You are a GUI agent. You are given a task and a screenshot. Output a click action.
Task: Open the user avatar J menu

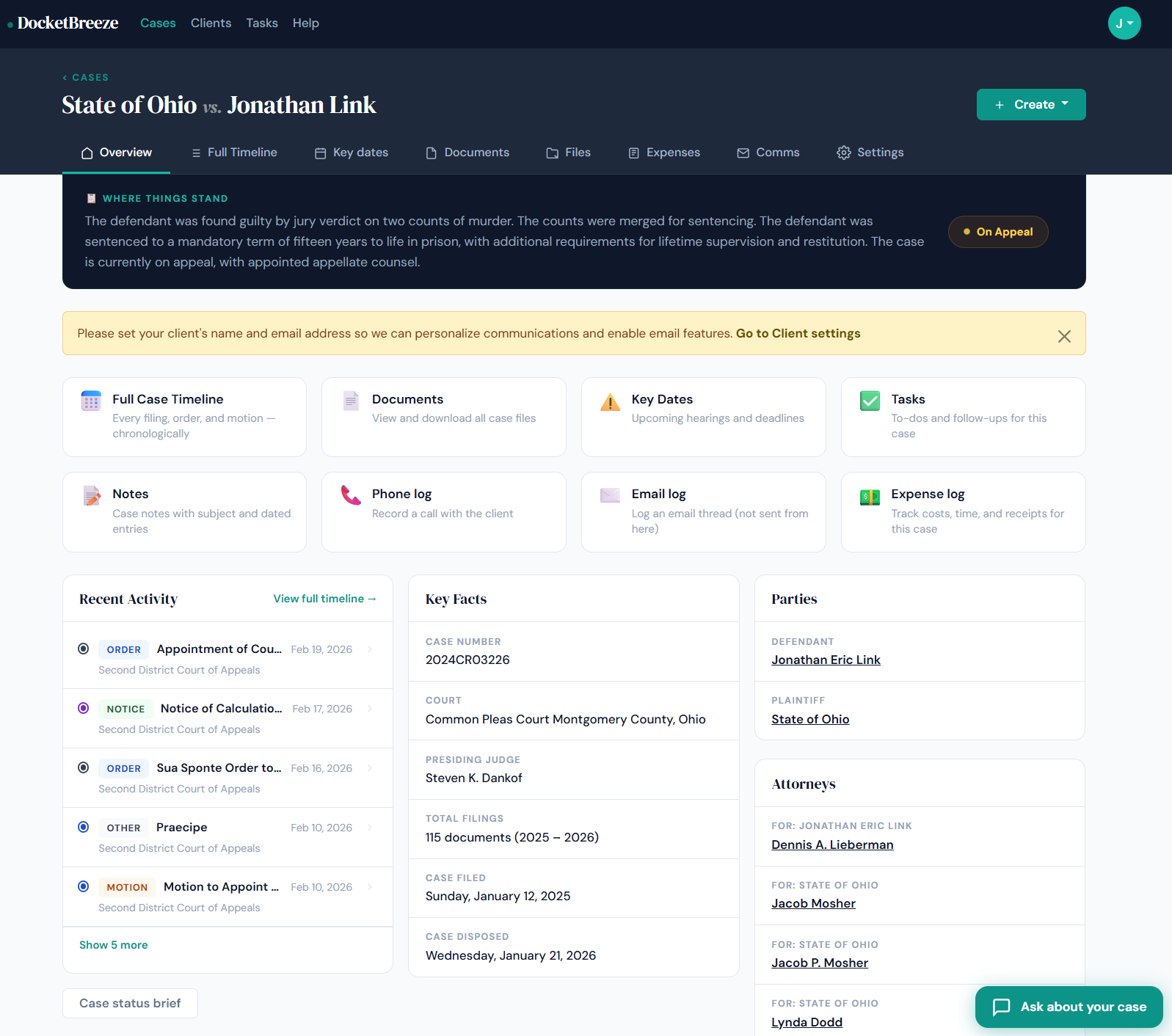(1124, 23)
